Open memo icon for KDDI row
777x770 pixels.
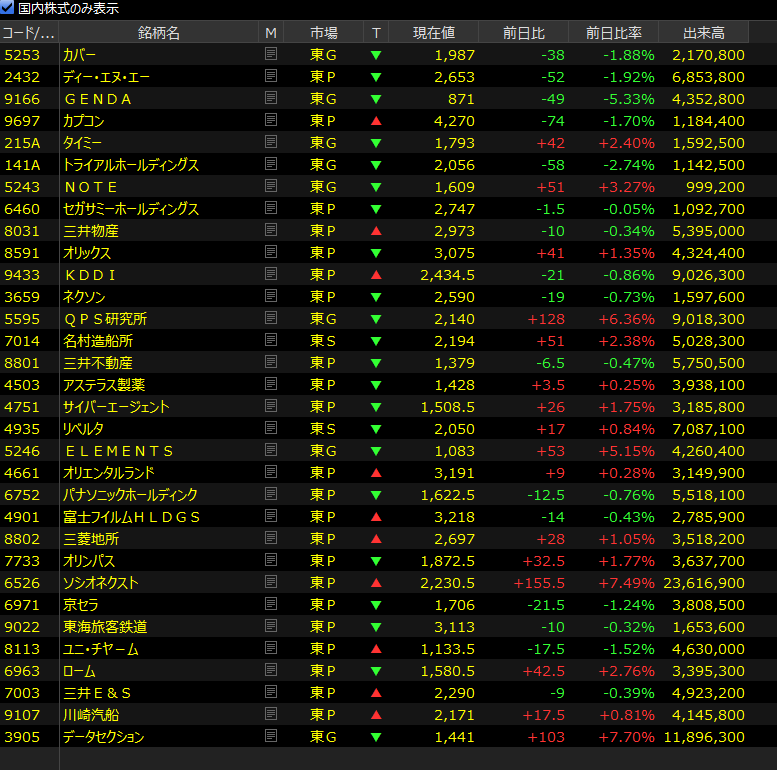pyautogui.click(x=271, y=274)
